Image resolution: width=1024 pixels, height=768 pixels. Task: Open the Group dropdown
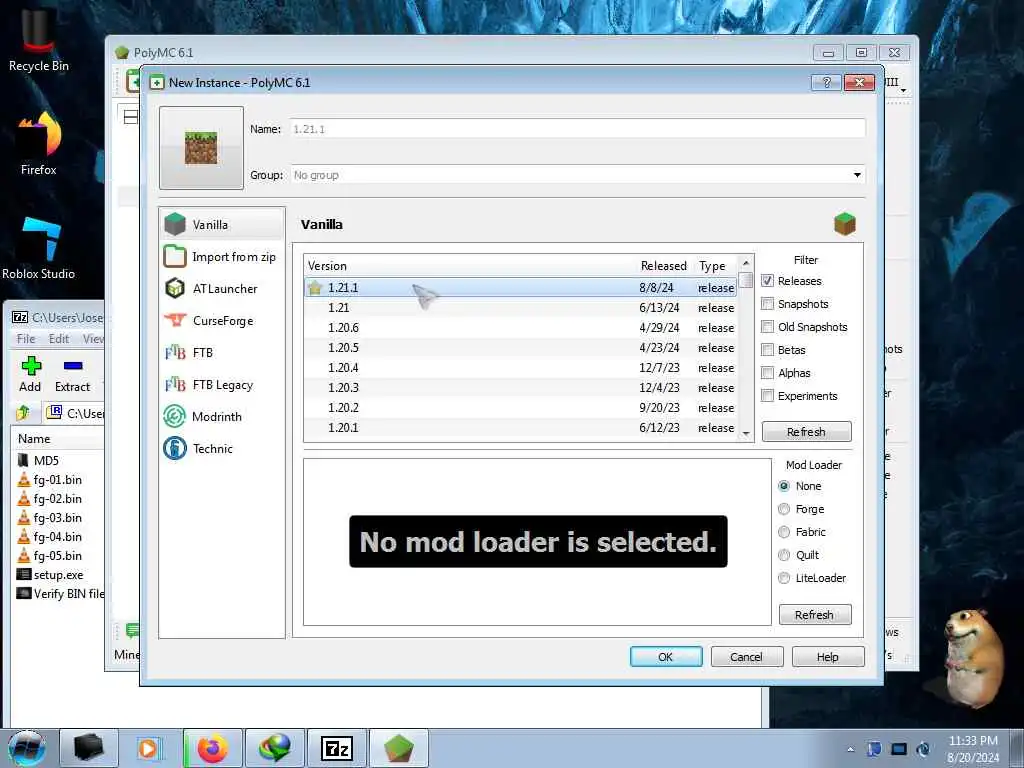pyautogui.click(x=857, y=175)
